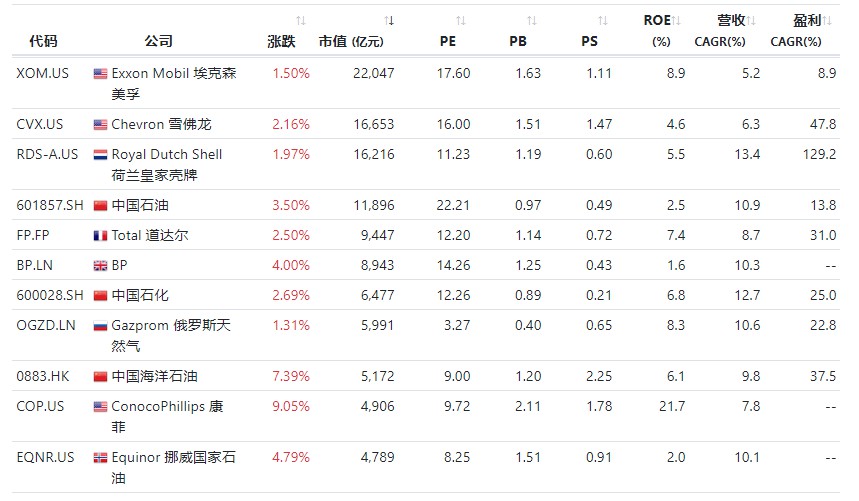Click the Netherlands flag beside Royal Dutch Shell
859x501 pixels.
100,155
